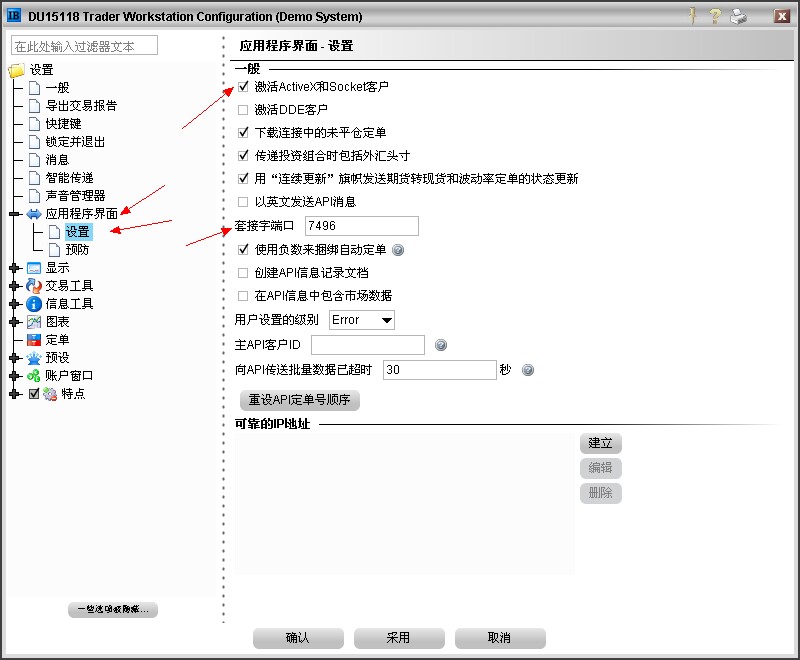Image resolution: width=800 pixels, height=660 pixels.
Task: Expand the 特点 tree node
Action: [15, 394]
